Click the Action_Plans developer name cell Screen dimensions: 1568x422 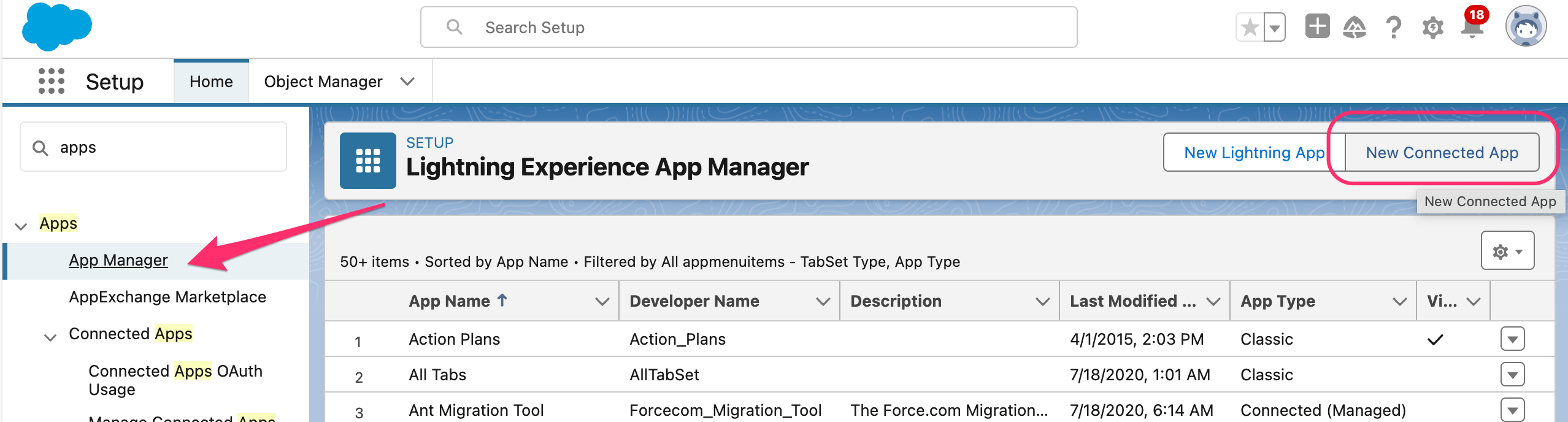click(x=677, y=339)
